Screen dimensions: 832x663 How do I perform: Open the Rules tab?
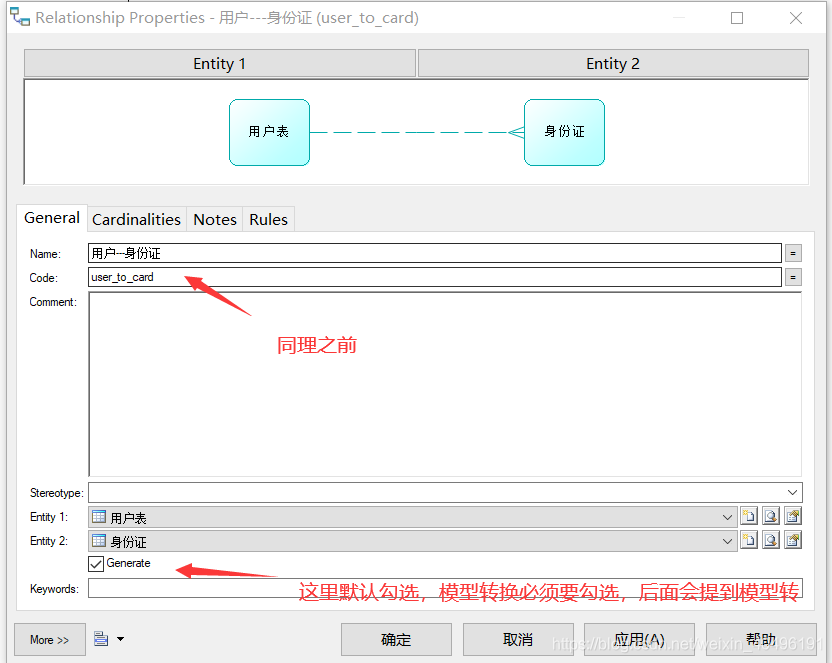pyautogui.click(x=268, y=220)
